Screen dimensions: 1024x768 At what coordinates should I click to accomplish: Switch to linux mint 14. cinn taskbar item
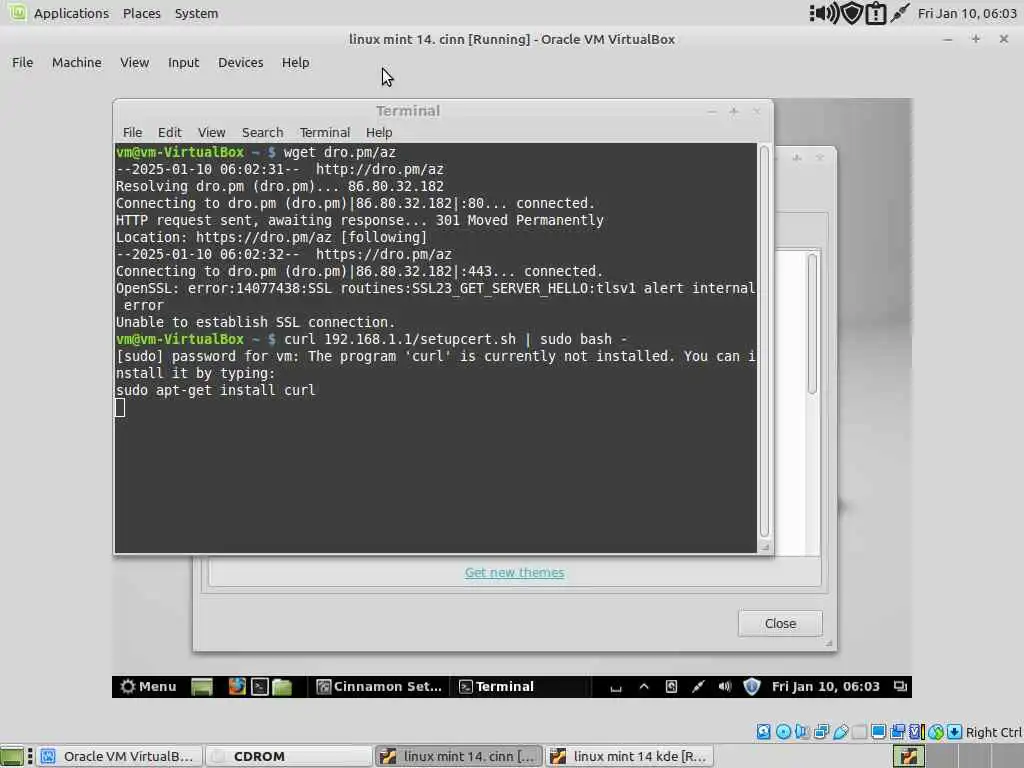(458, 756)
